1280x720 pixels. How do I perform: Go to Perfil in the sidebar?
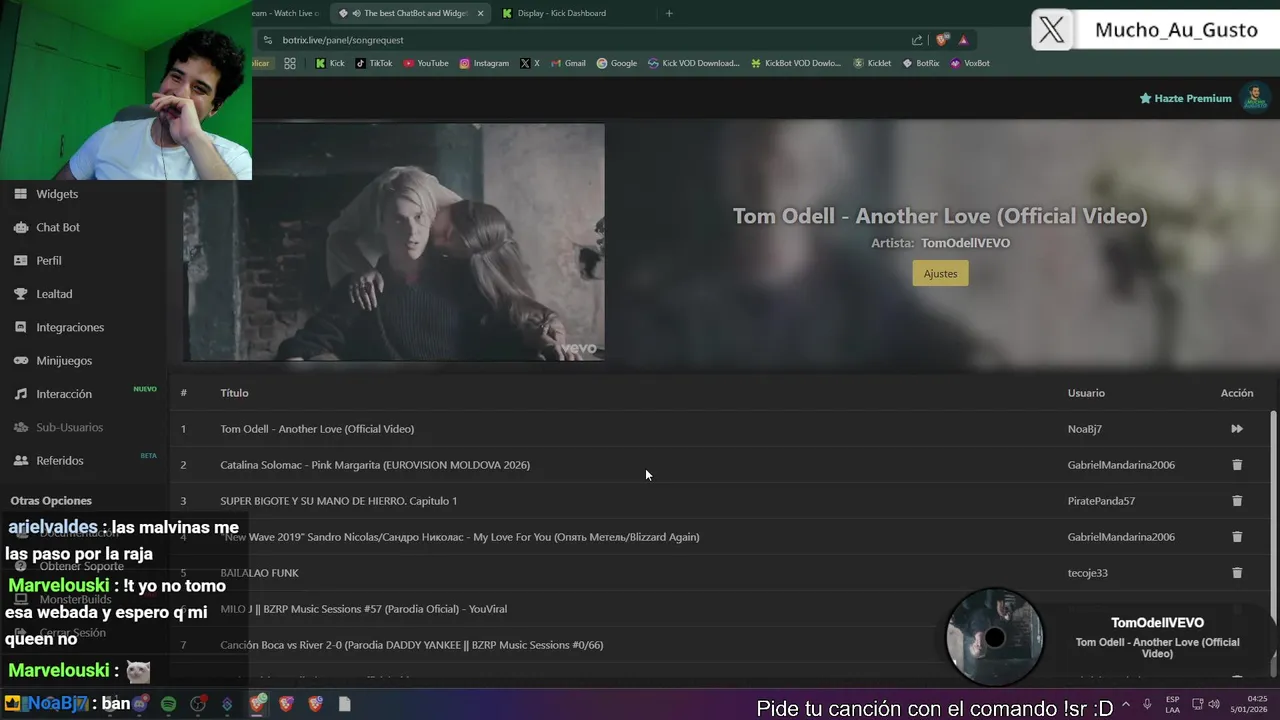(49, 260)
